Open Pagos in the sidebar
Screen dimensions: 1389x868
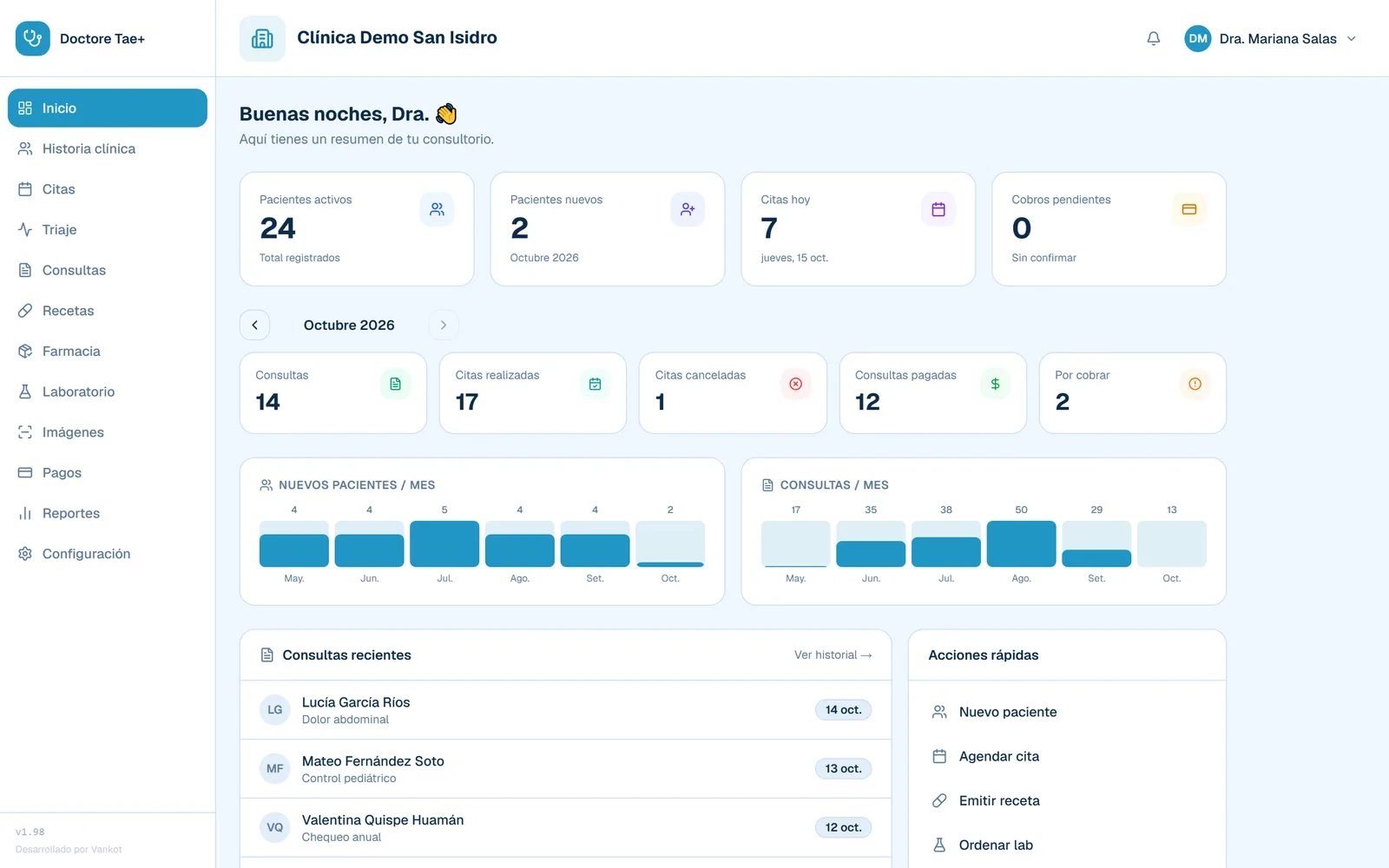tap(108, 472)
